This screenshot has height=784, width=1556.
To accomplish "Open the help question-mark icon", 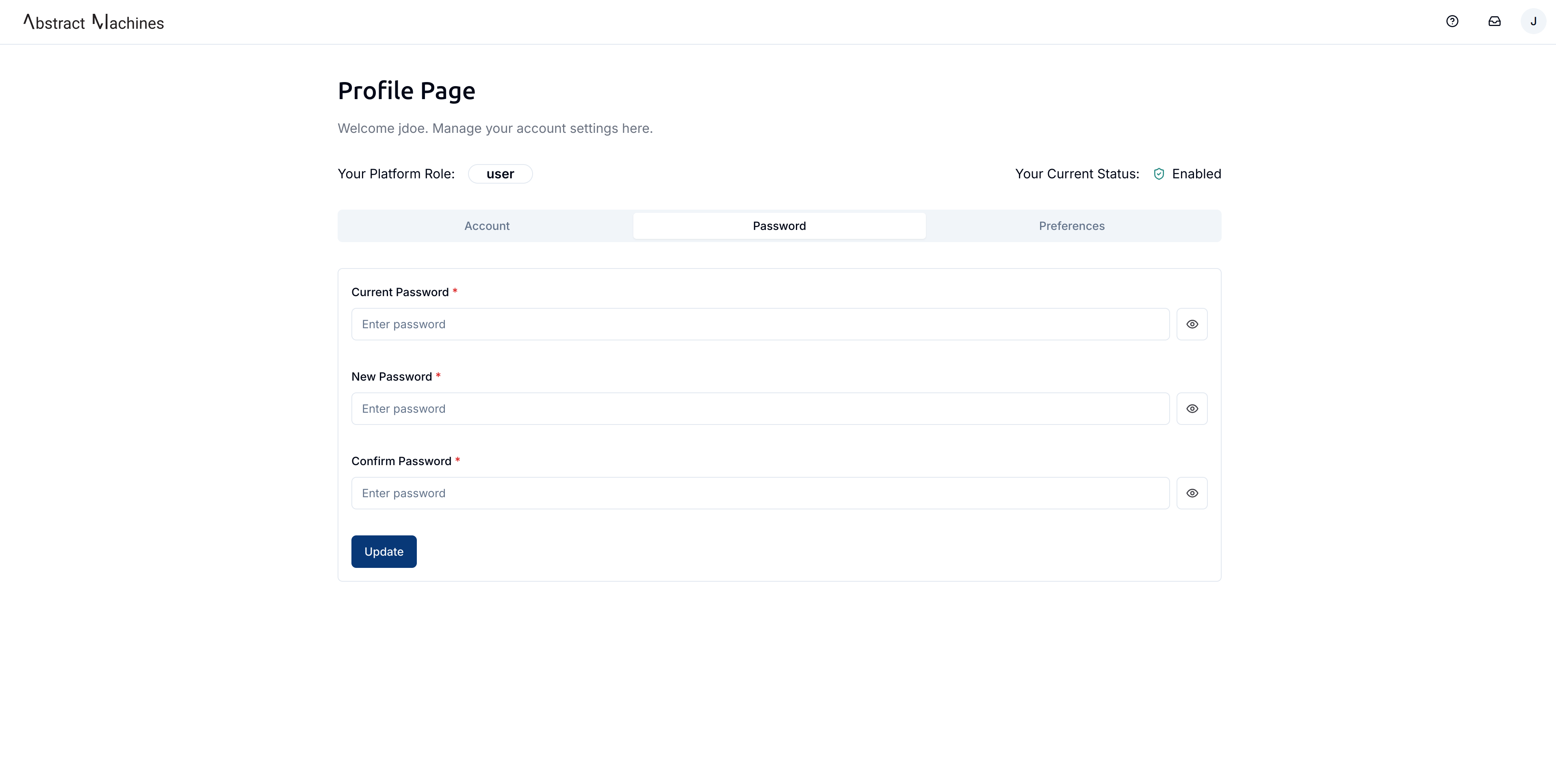I will 1452,22.
